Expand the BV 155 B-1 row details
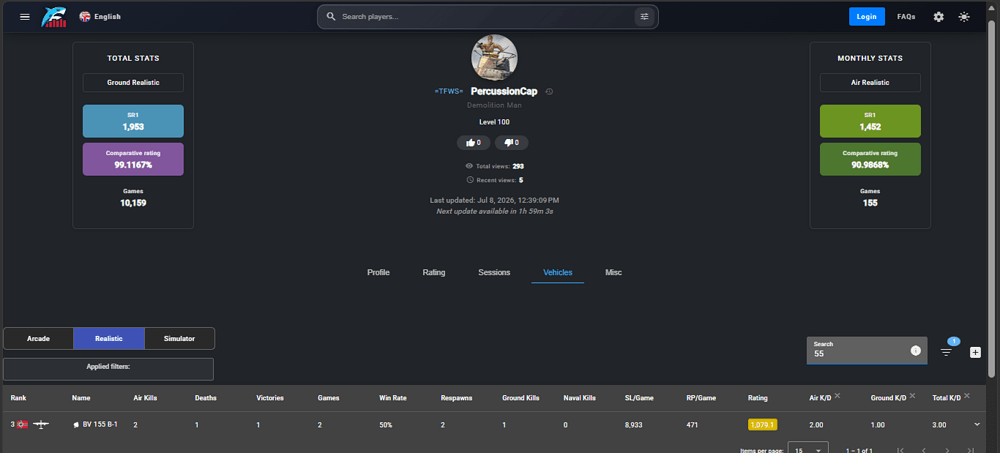Viewport: 1000px width, 453px height. tap(976, 424)
